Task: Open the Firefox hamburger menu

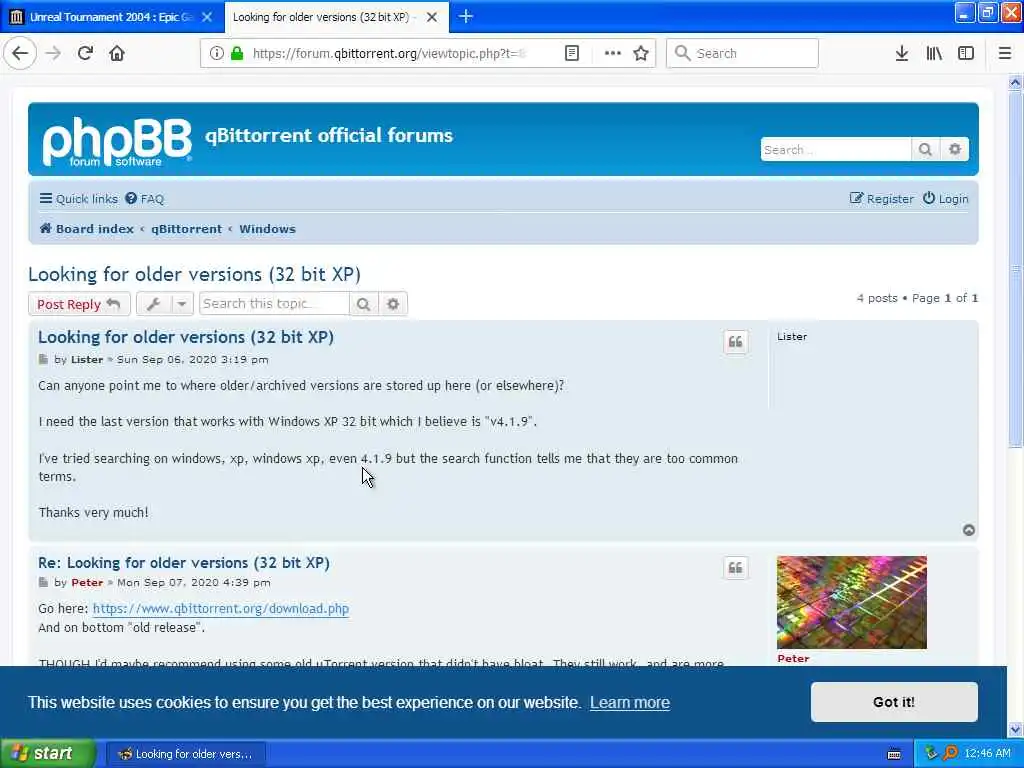Action: pos(1004,53)
